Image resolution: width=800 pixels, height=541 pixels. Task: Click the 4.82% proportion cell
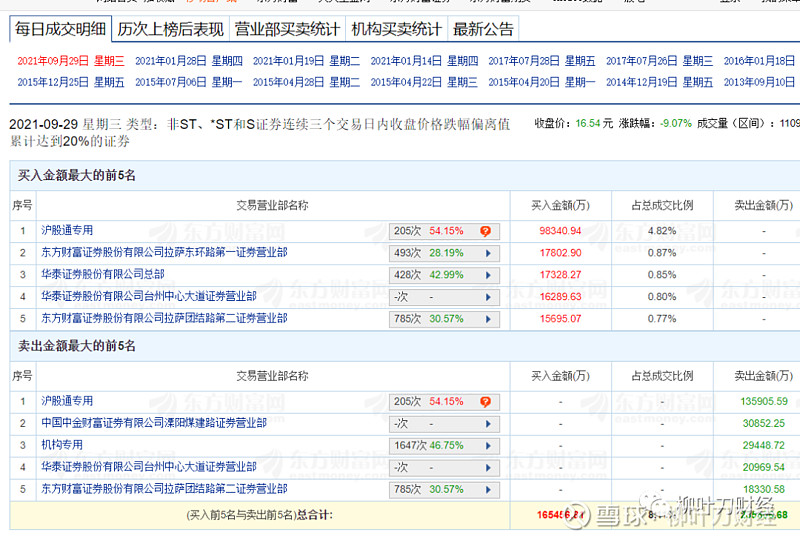662,231
